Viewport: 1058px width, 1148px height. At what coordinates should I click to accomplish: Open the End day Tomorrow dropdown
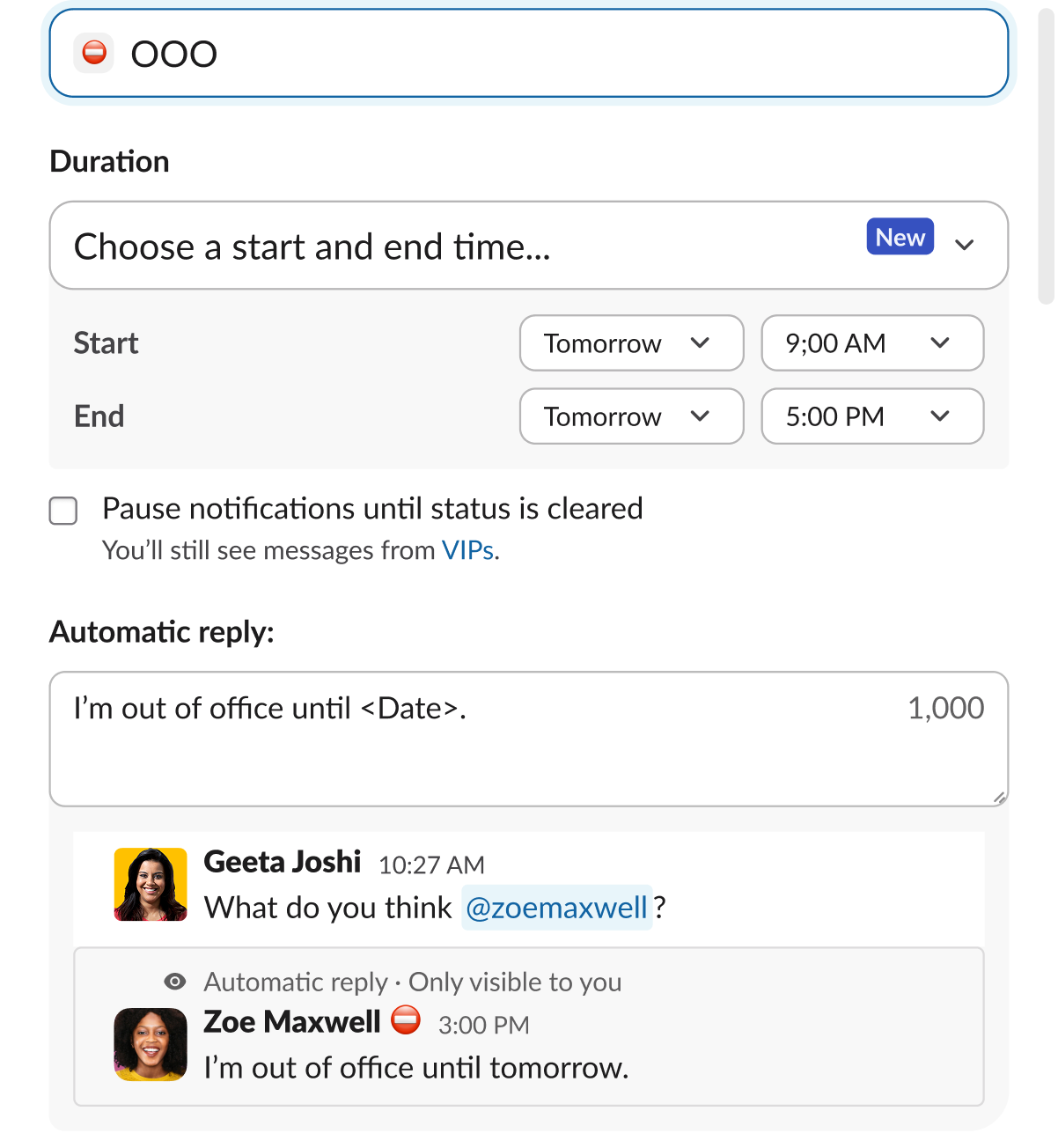coord(632,416)
